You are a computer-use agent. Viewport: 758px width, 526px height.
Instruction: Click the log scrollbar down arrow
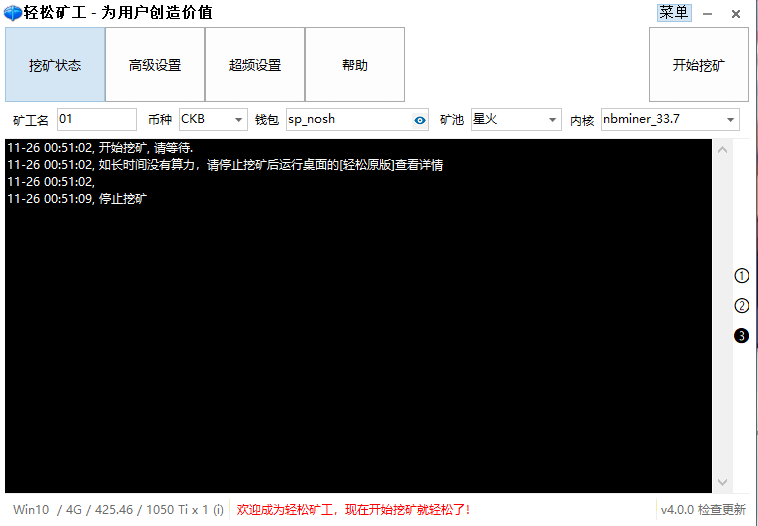[722, 482]
